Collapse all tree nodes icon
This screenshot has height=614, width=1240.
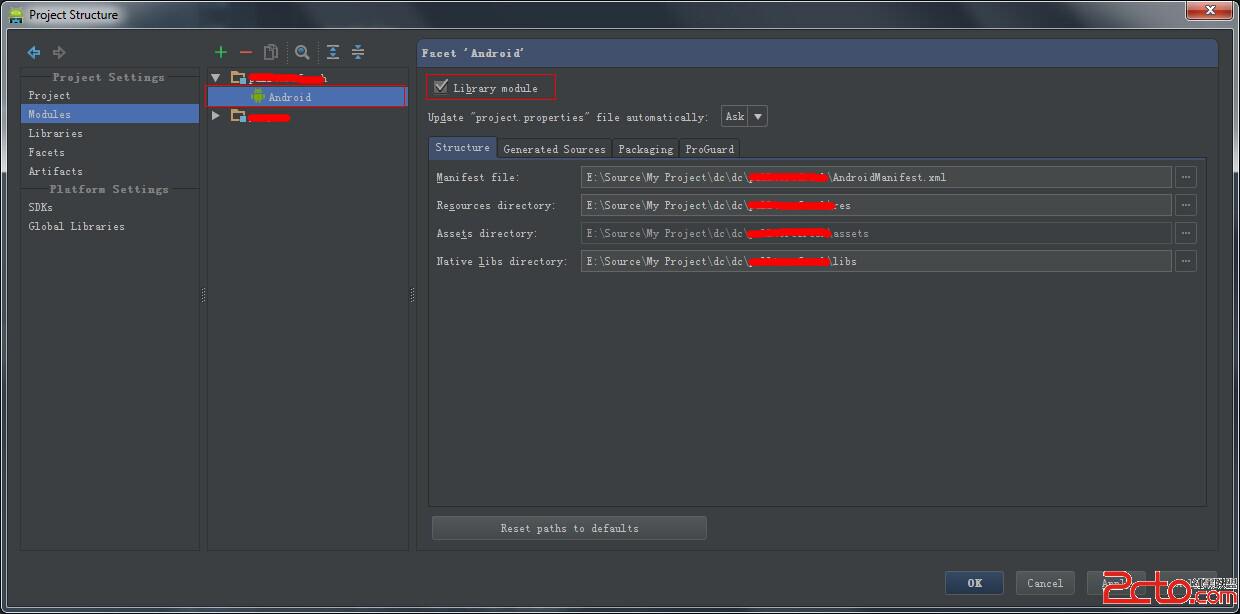[358, 52]
